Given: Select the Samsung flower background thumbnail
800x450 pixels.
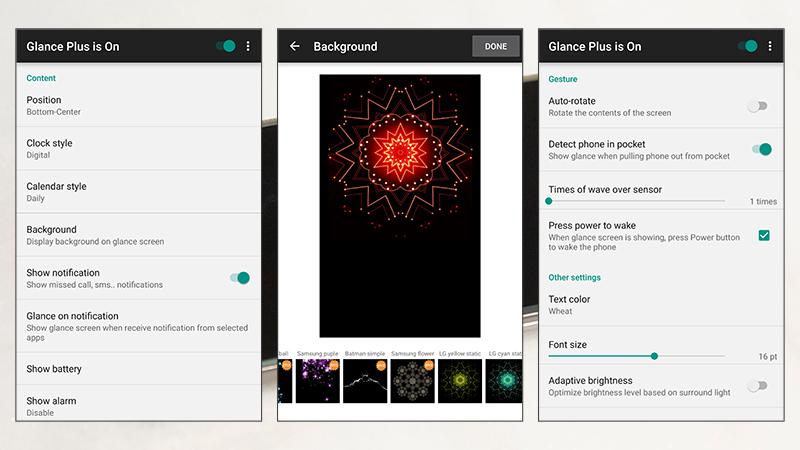Looking at the screenshot, I should pyautogui.click(x=412, y=381).
